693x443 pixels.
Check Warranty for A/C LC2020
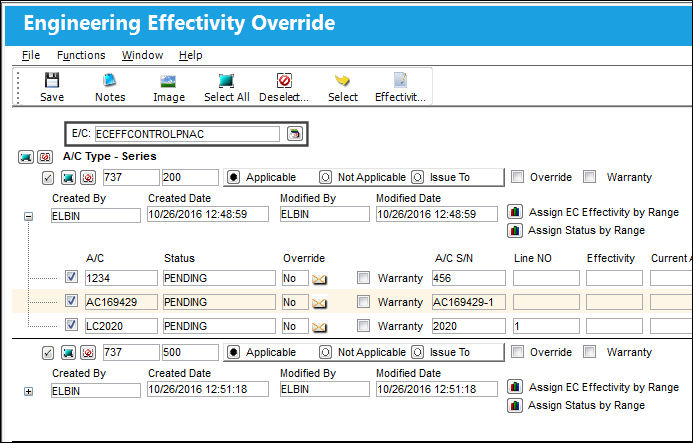click(363, 325)
